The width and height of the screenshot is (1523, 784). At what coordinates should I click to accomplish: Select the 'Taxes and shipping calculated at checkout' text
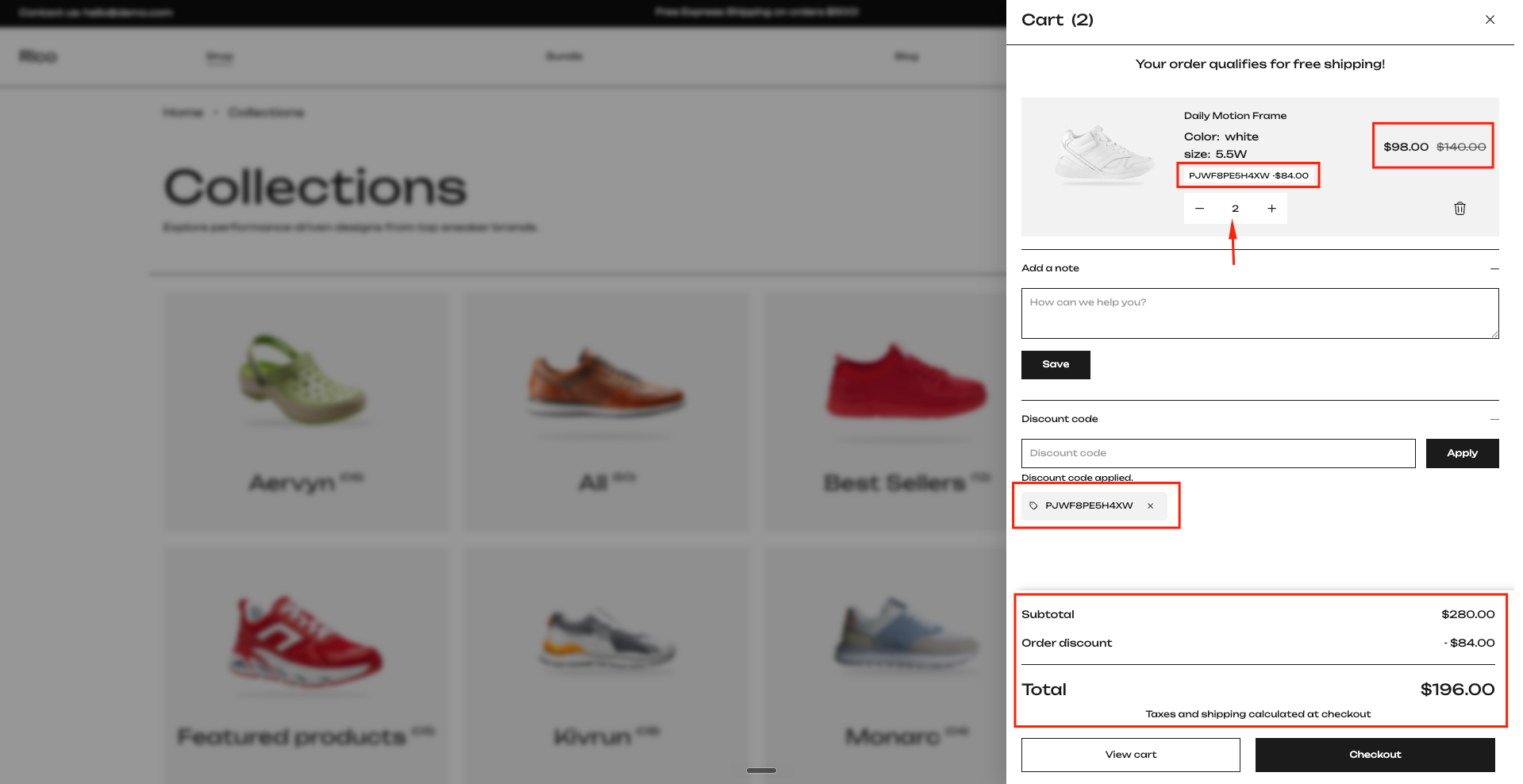[x=1258, y=714]
